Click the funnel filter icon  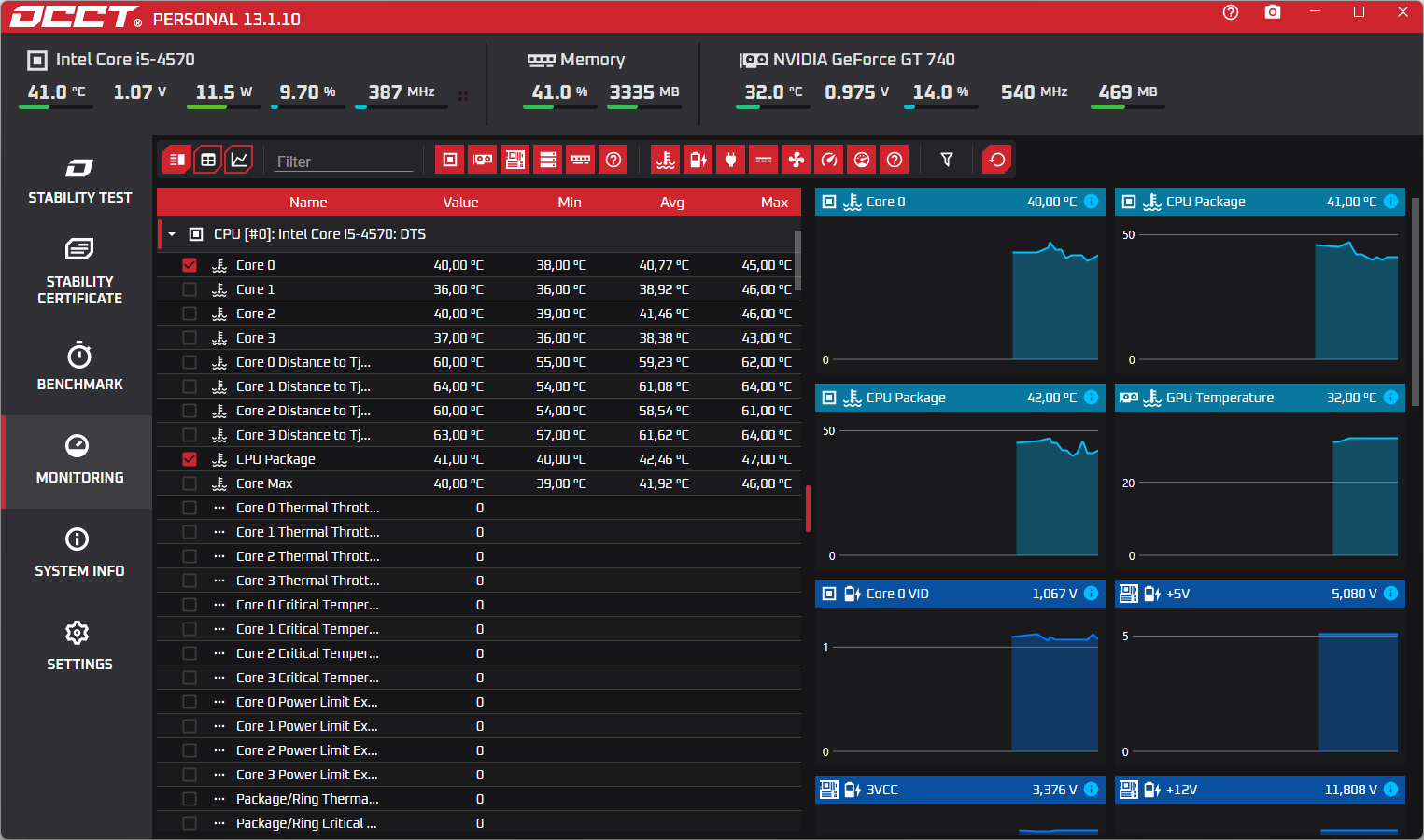pos(947,160)
